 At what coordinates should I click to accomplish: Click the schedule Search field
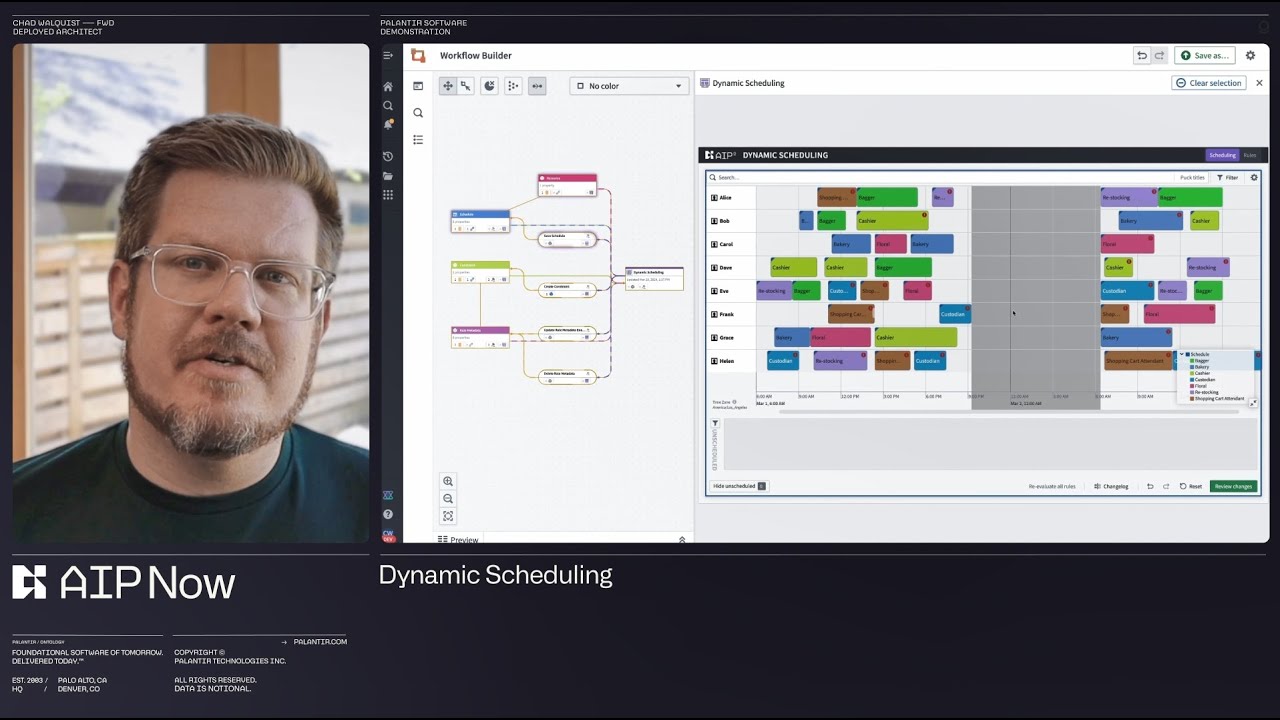(940, 177)
